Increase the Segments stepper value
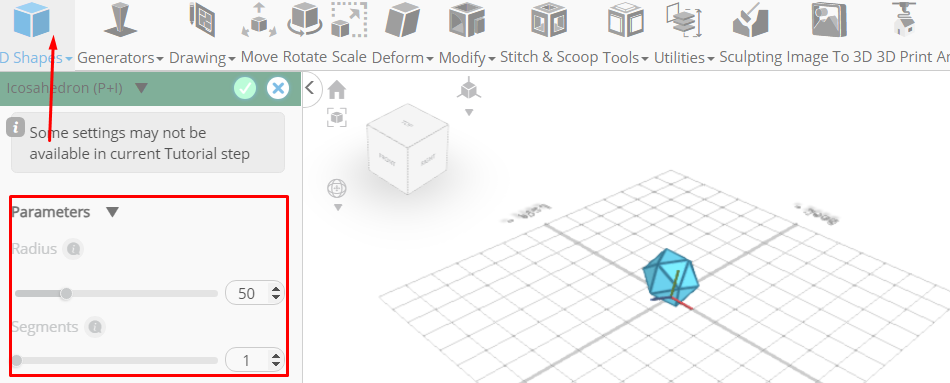This screenshot has width=950, height=383. 276,356
